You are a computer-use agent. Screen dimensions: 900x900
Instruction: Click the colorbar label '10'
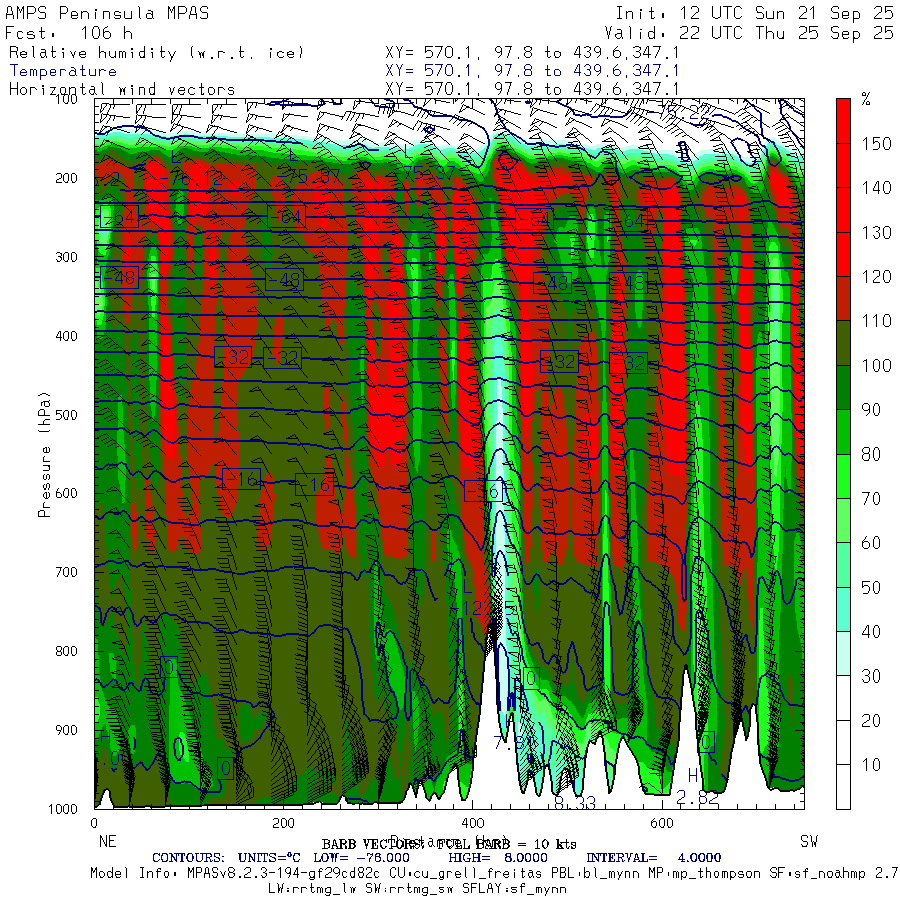871,765
